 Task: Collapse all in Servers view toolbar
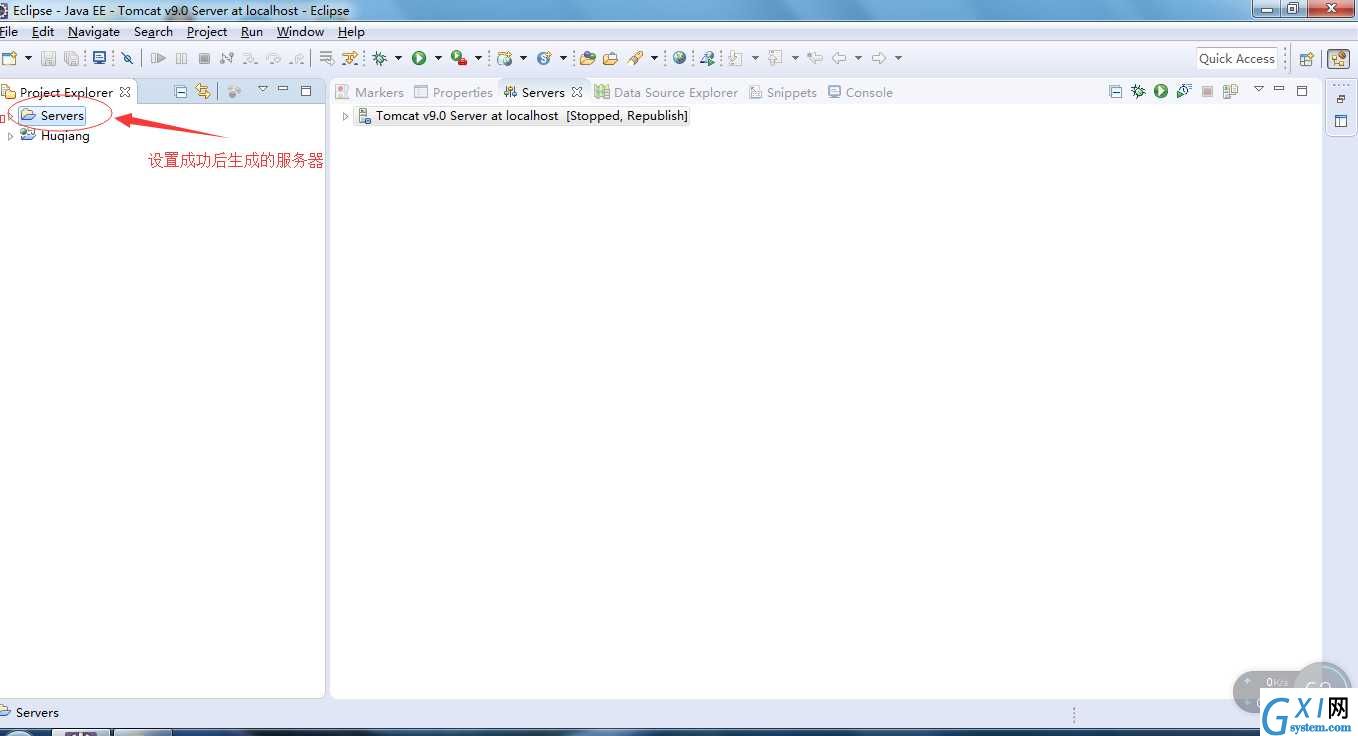(1116, 92)
